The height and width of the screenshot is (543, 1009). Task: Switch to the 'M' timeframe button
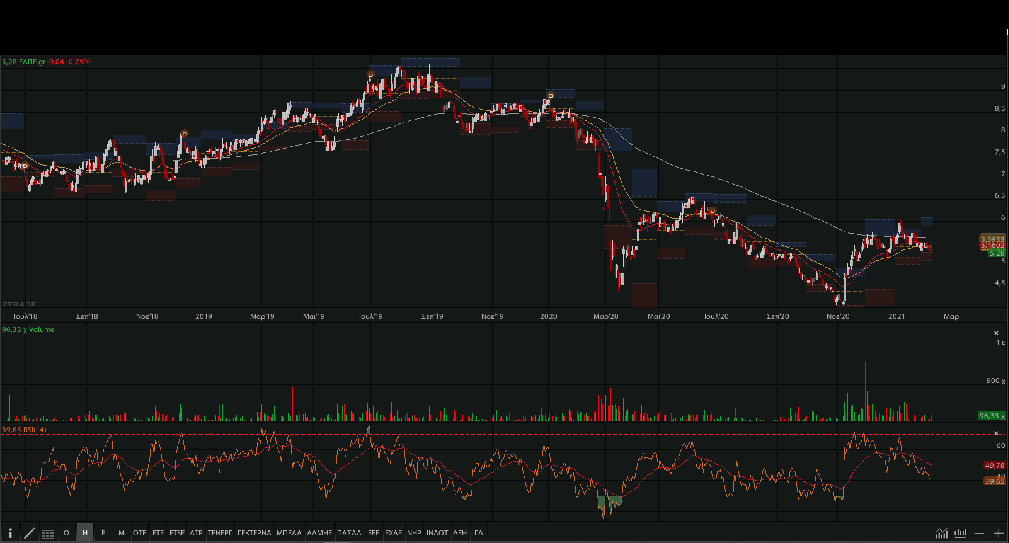click(x=121, y=533)
